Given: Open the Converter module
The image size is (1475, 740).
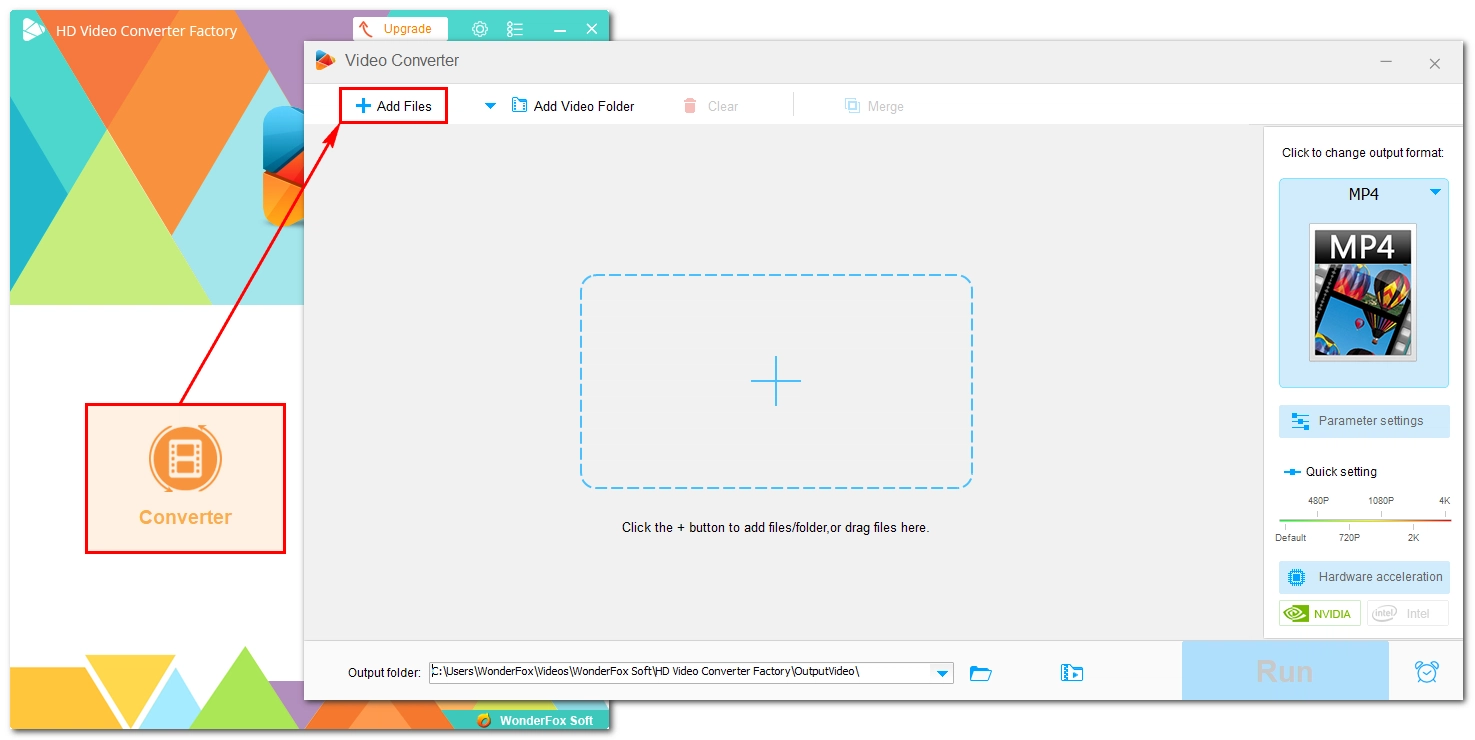Looking at the screenshot, I should click(x=185, y=478).
